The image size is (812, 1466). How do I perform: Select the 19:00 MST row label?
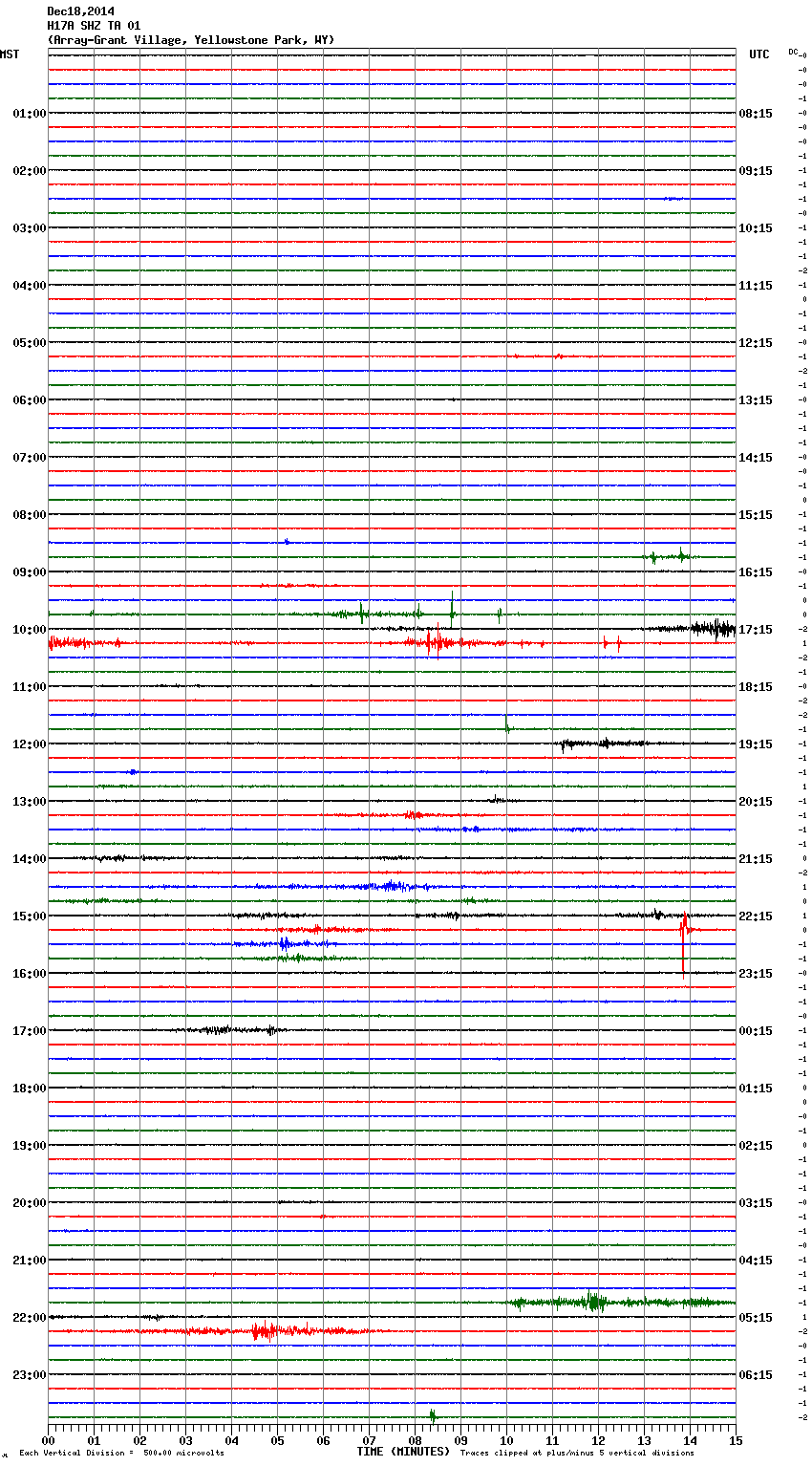pos(29,1146)
